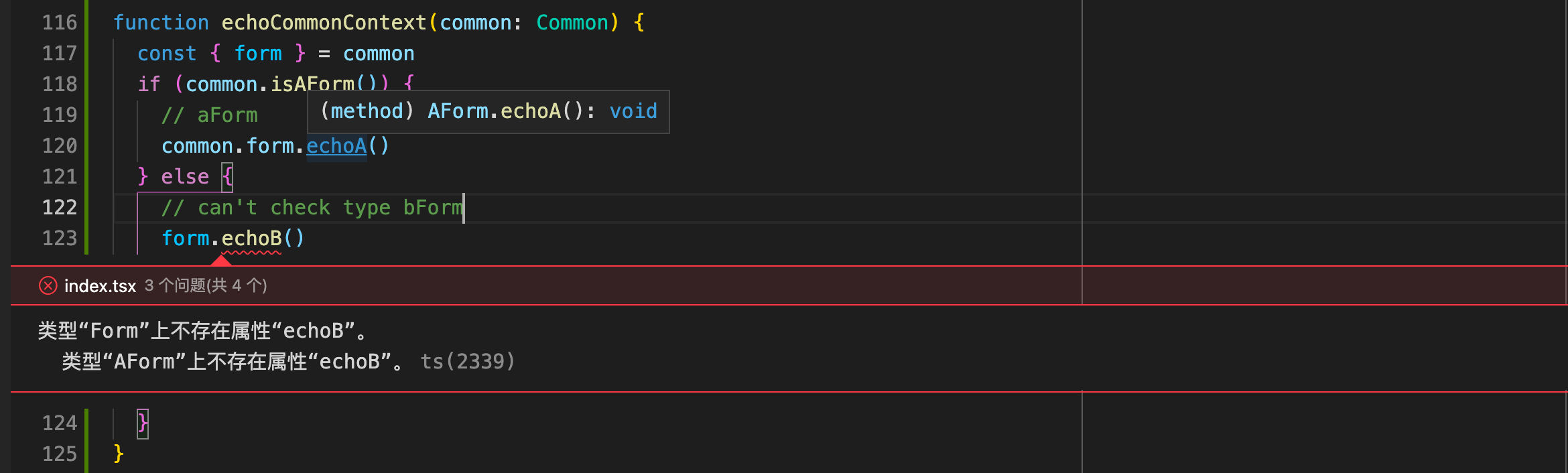The height and width of the screenshot is (473, 1568).
Task: Click the ts(2339) error code
Action: pos(468,362)
